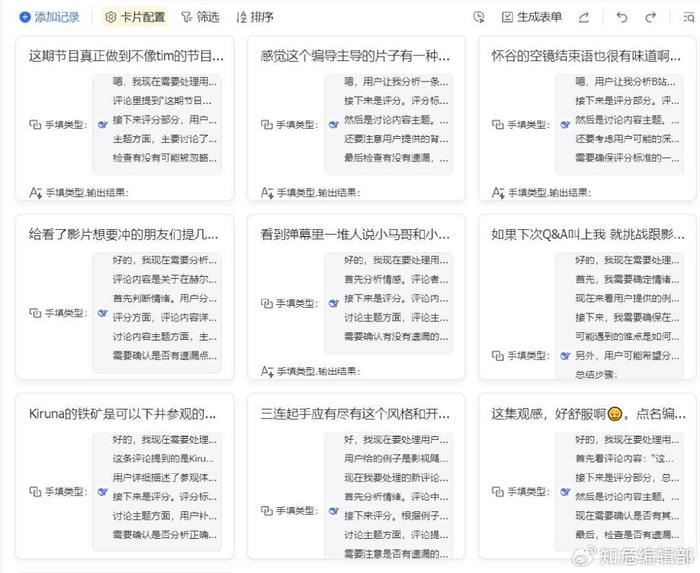
Task: Click line 嗯，用户让我分析一条 in second card
Action: 396,82
